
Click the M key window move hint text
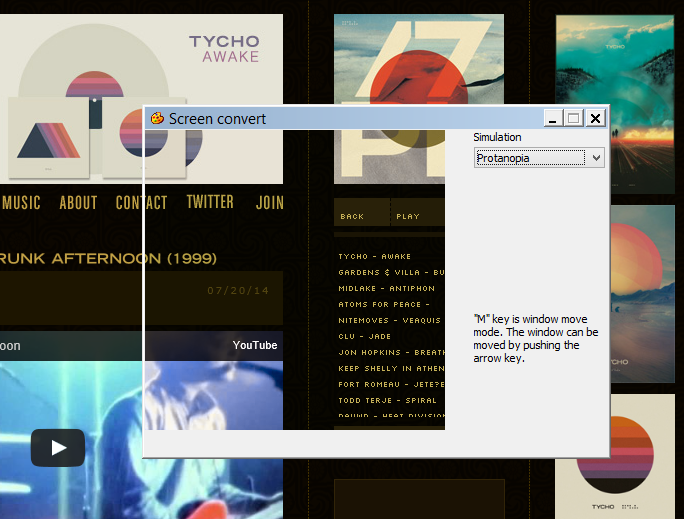coord(536,338)
